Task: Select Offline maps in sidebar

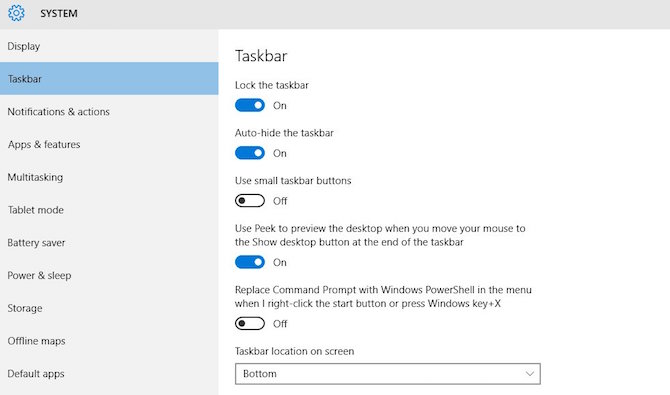Action: 109,341
